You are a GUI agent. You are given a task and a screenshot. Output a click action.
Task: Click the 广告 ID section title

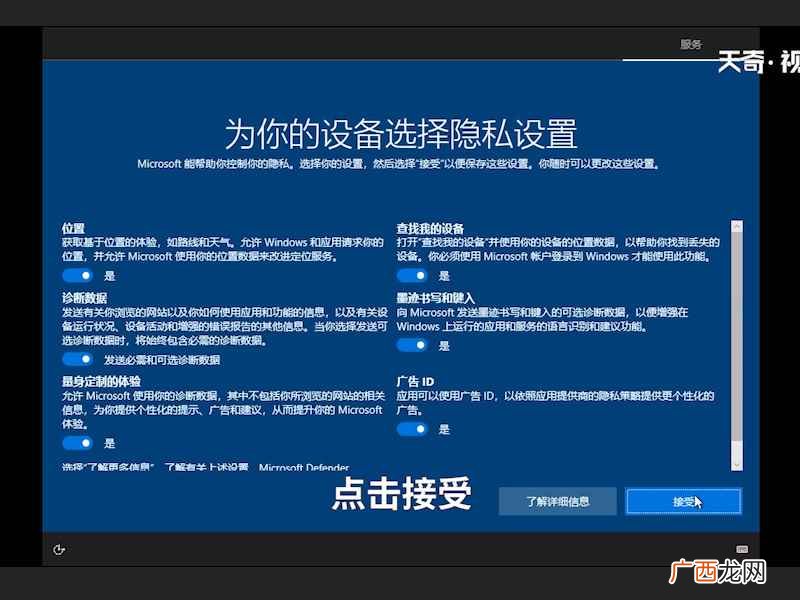tap(415, 381)
